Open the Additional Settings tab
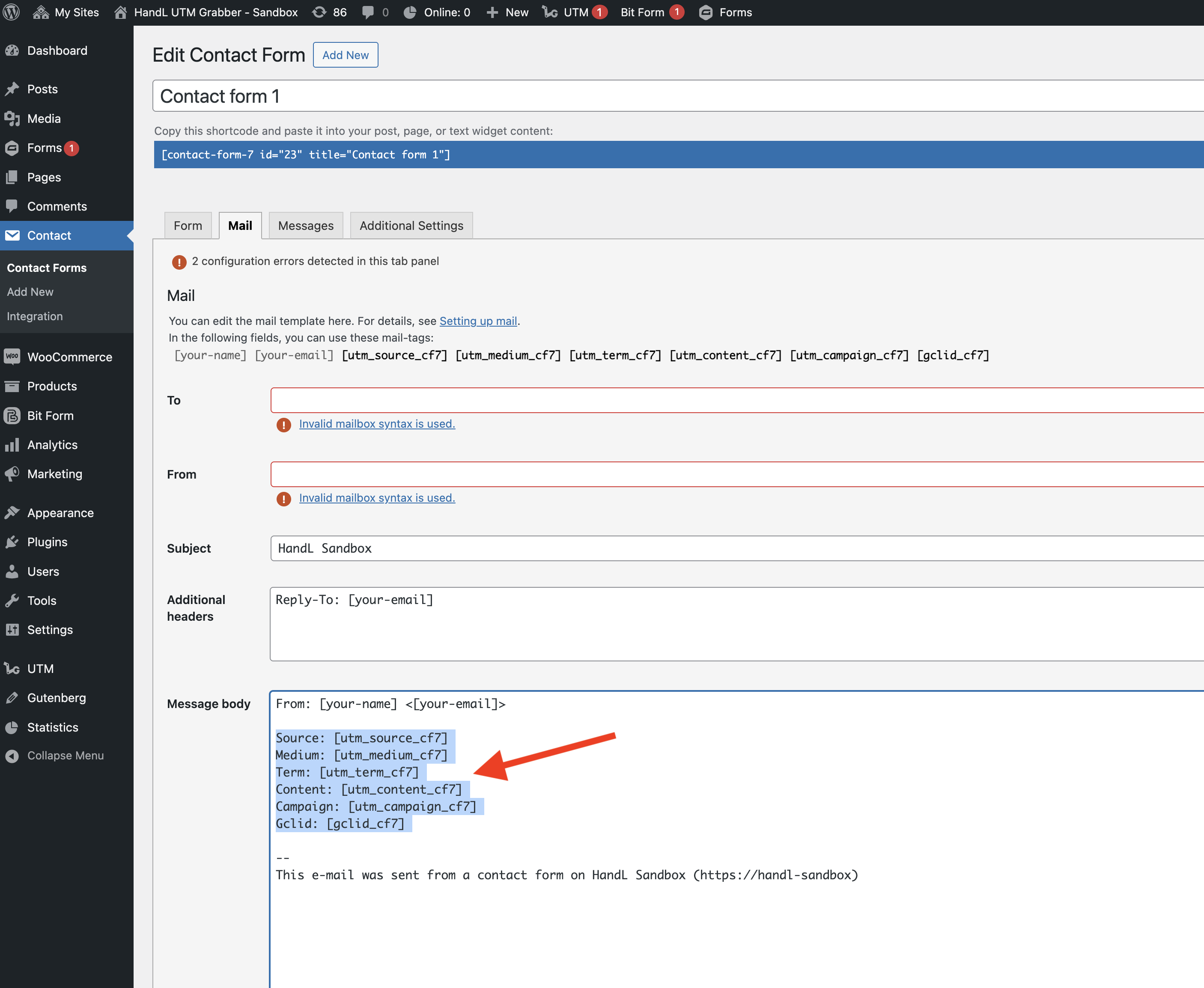 [411, 225]
